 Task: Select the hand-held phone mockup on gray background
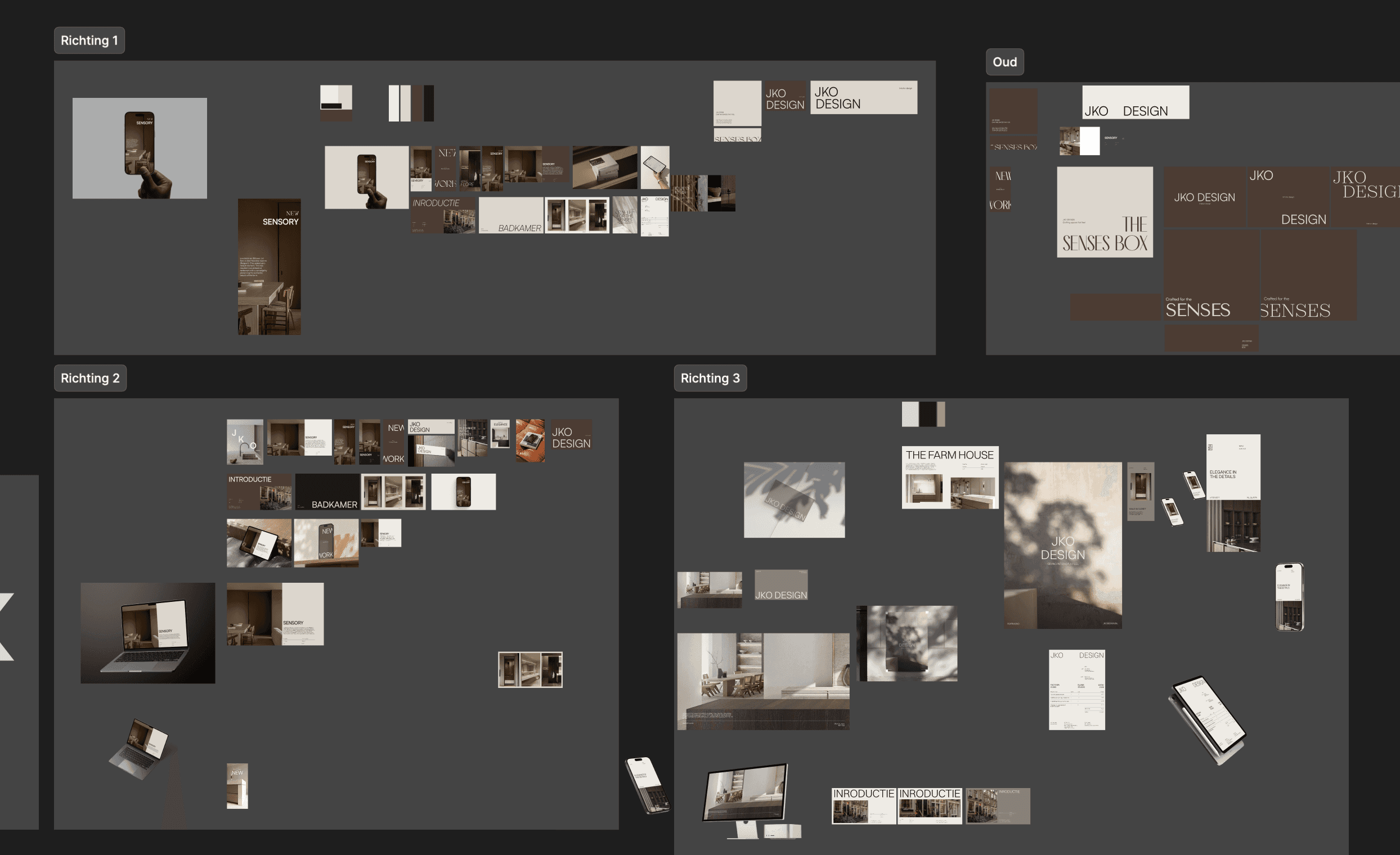click(139, 148)
